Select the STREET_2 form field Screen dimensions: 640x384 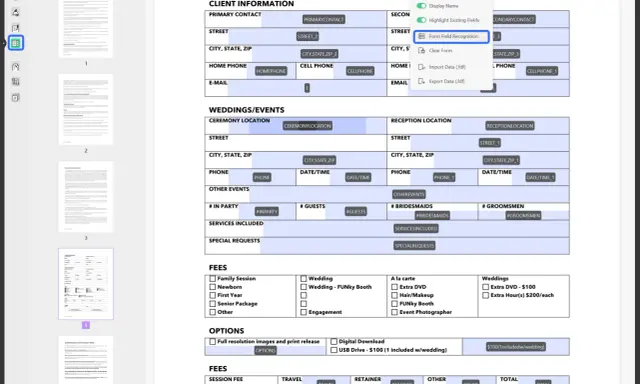307,36
